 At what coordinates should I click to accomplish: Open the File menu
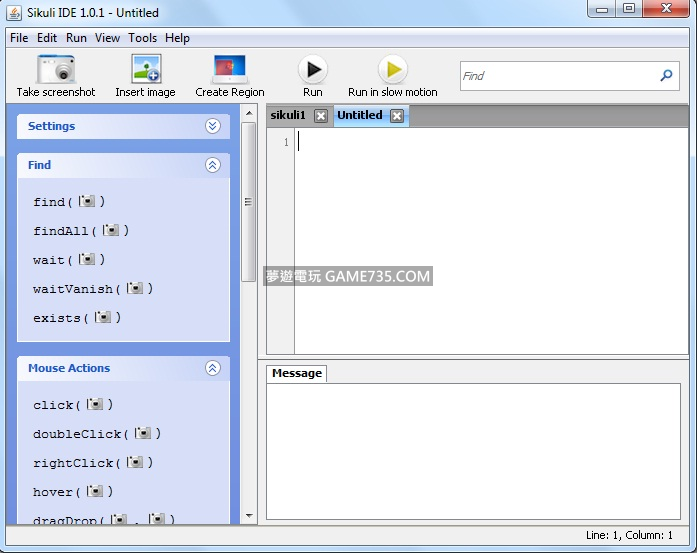pos(19,38)
